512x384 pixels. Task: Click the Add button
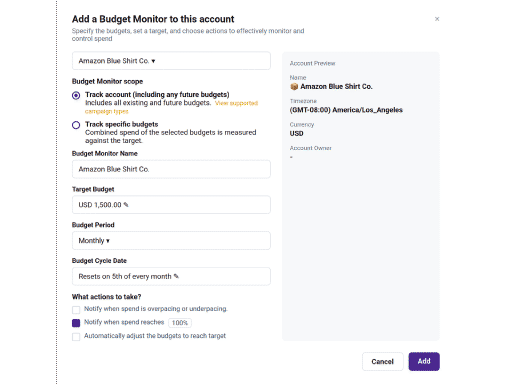(424, 361)
